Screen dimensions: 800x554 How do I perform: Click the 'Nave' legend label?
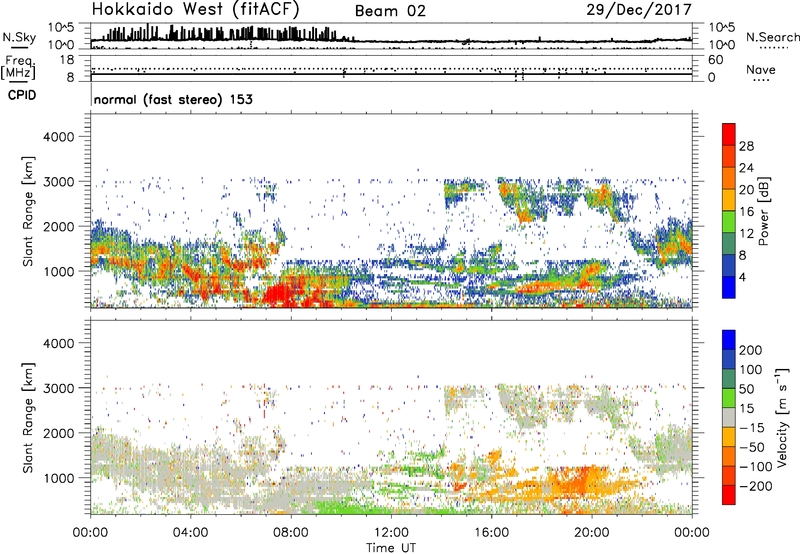click(x=761, y=70)
